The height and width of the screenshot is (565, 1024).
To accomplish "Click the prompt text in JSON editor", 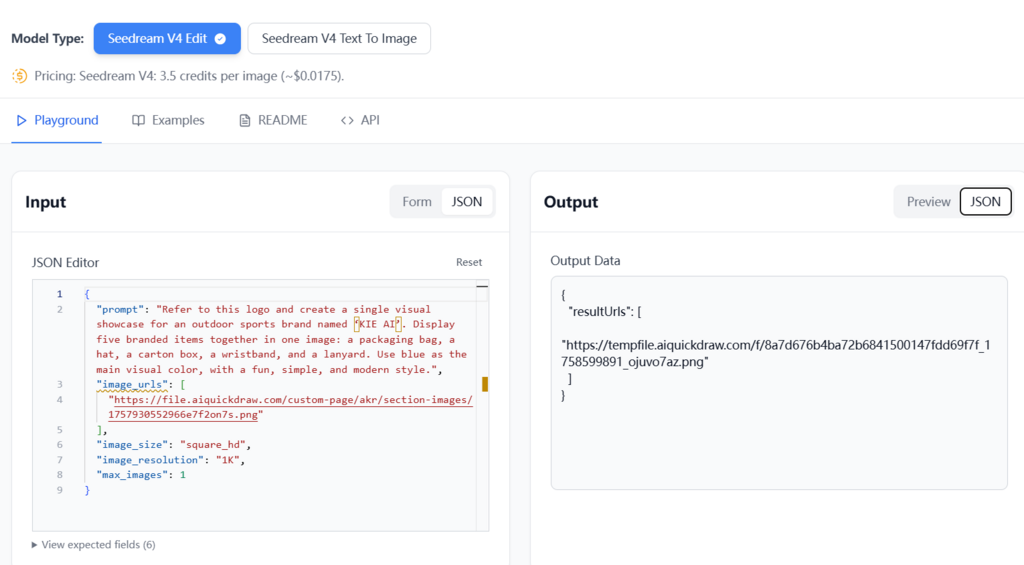I will tap(280, 339).
